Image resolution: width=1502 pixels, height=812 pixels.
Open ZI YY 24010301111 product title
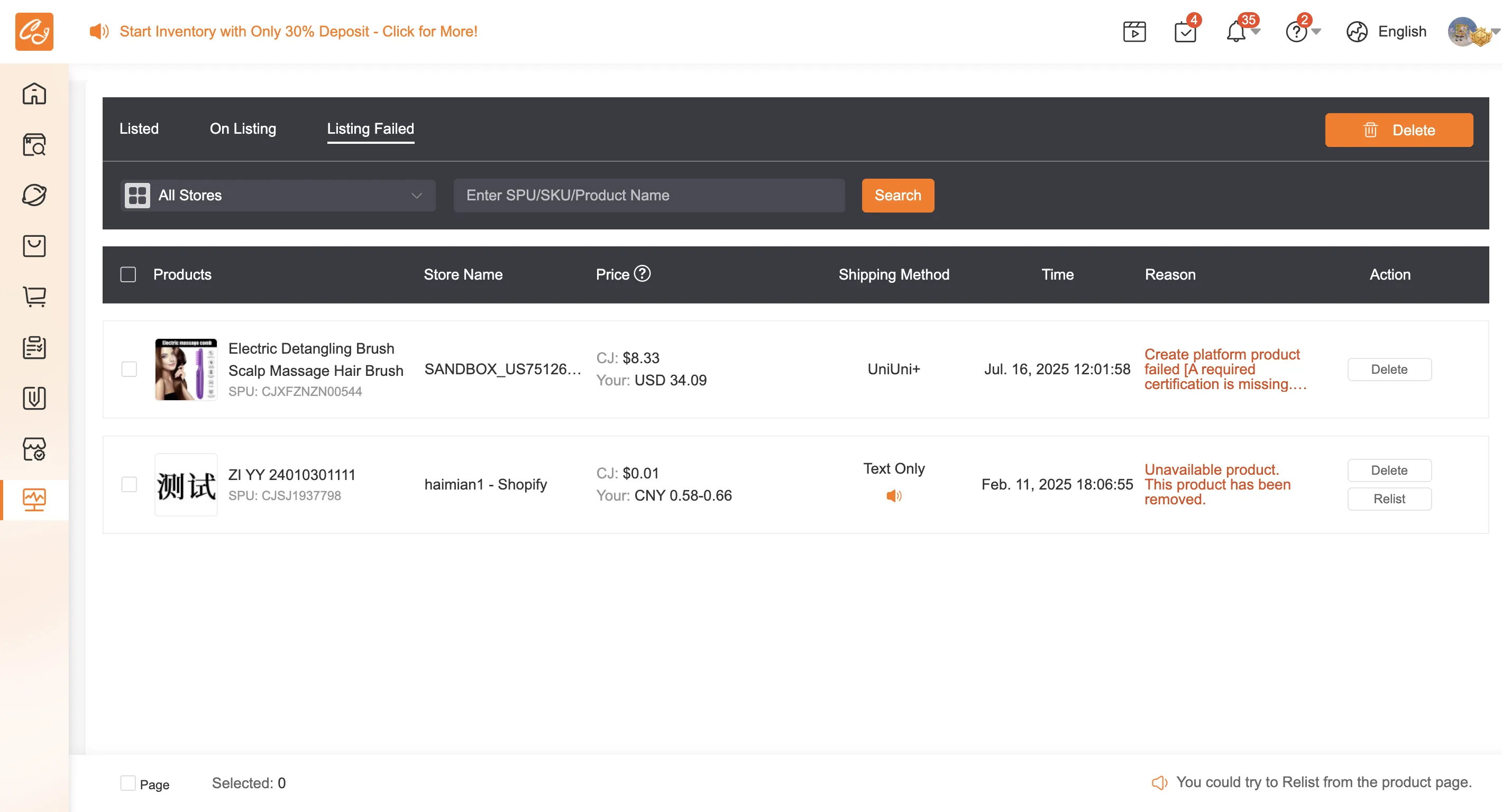point(291,475)
